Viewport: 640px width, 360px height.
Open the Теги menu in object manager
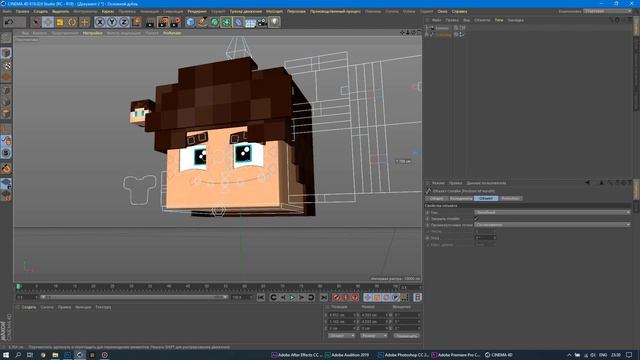(499, 20)
